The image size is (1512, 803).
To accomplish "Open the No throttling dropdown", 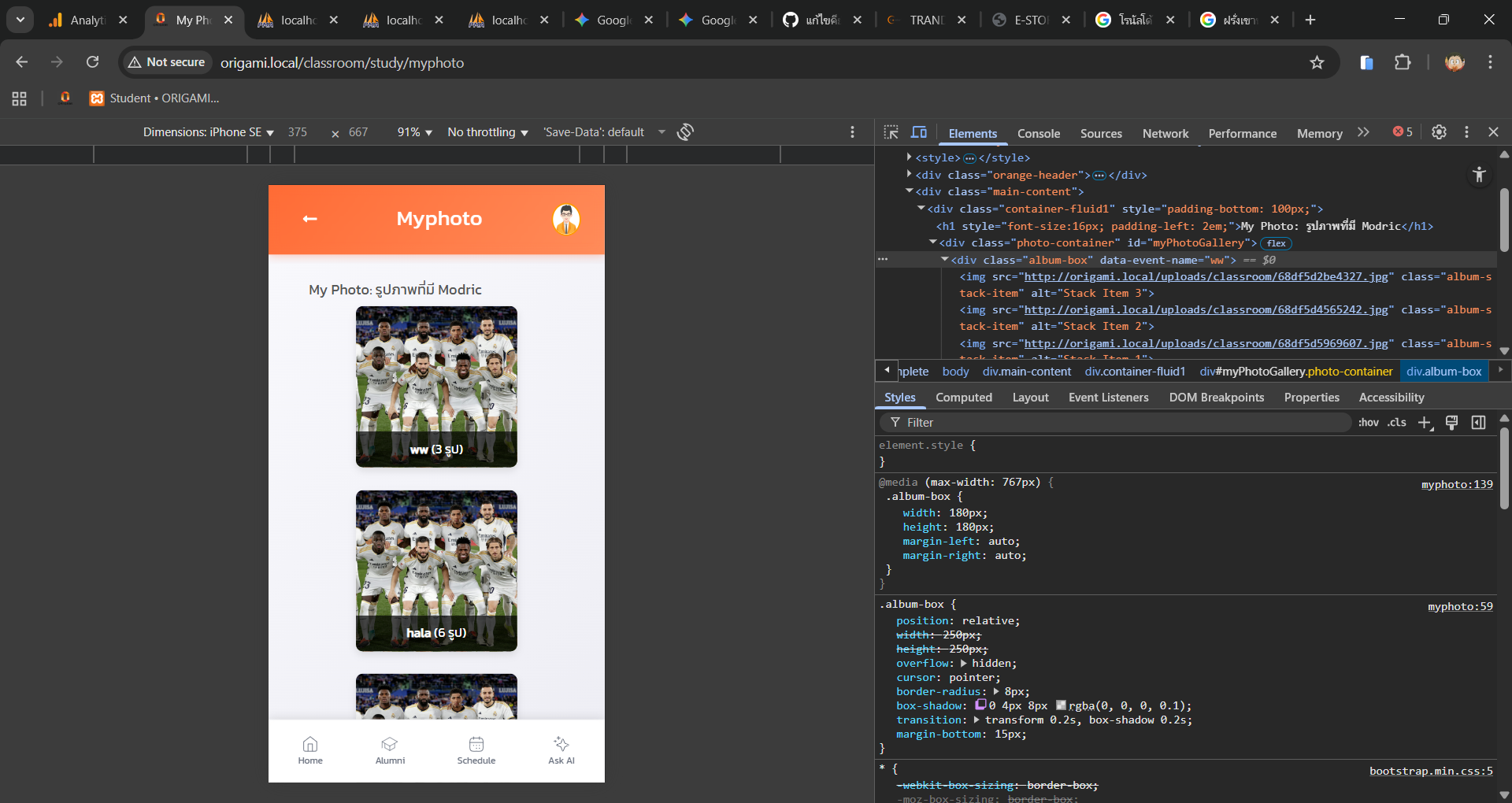I will [487, 132].
